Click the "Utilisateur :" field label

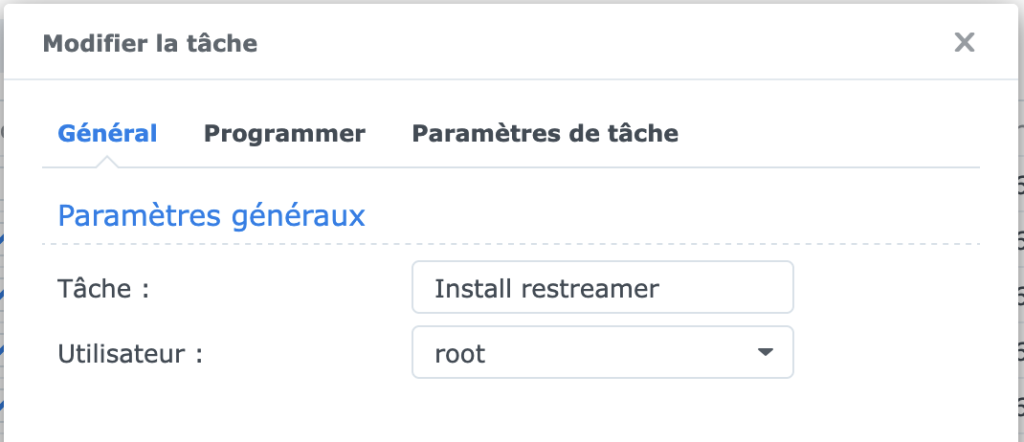130,353
